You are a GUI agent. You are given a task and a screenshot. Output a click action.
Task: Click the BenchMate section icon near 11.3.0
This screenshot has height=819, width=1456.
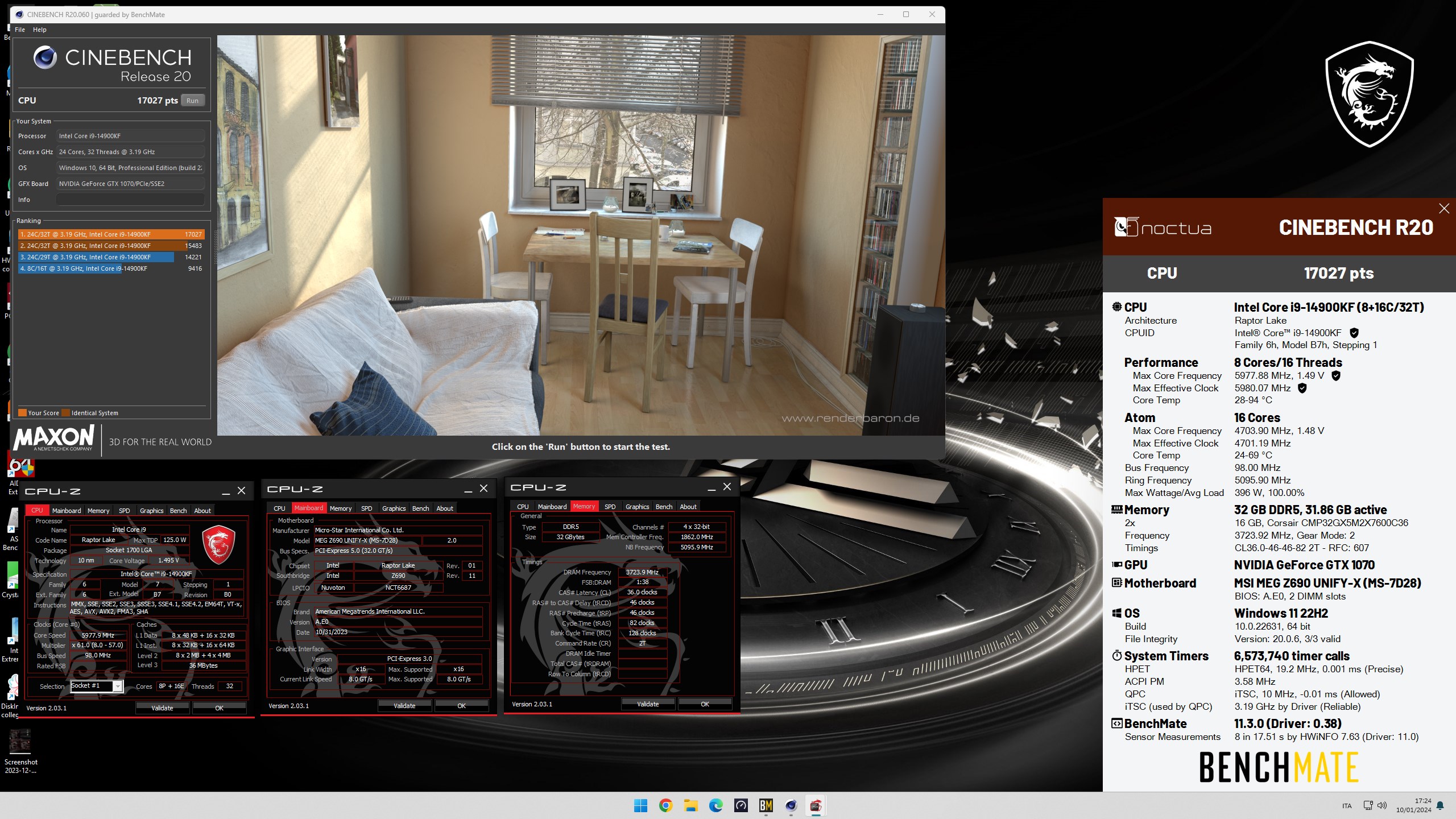(1117, 723)
